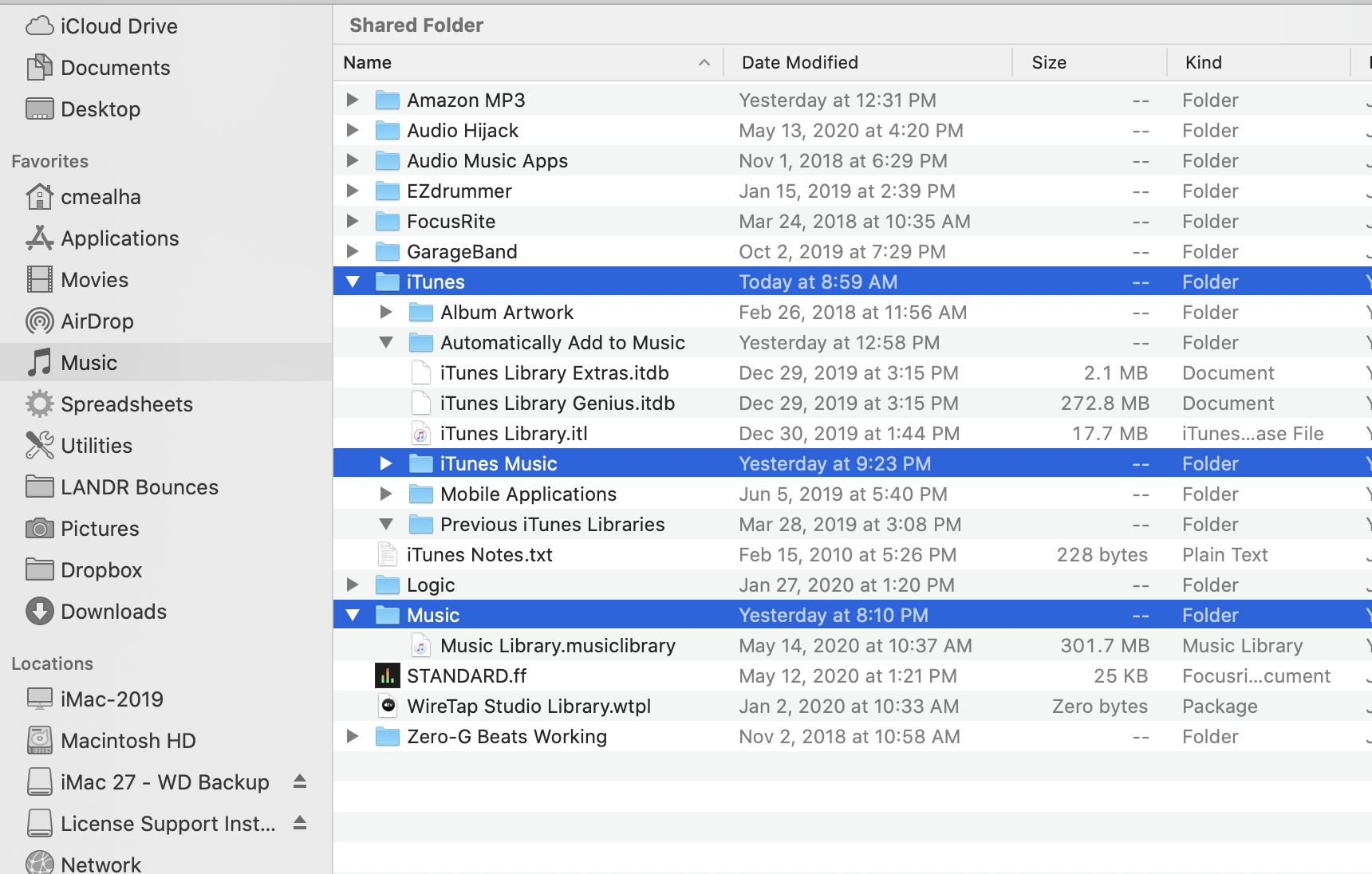Expand the Album Artwork folder

386,313
